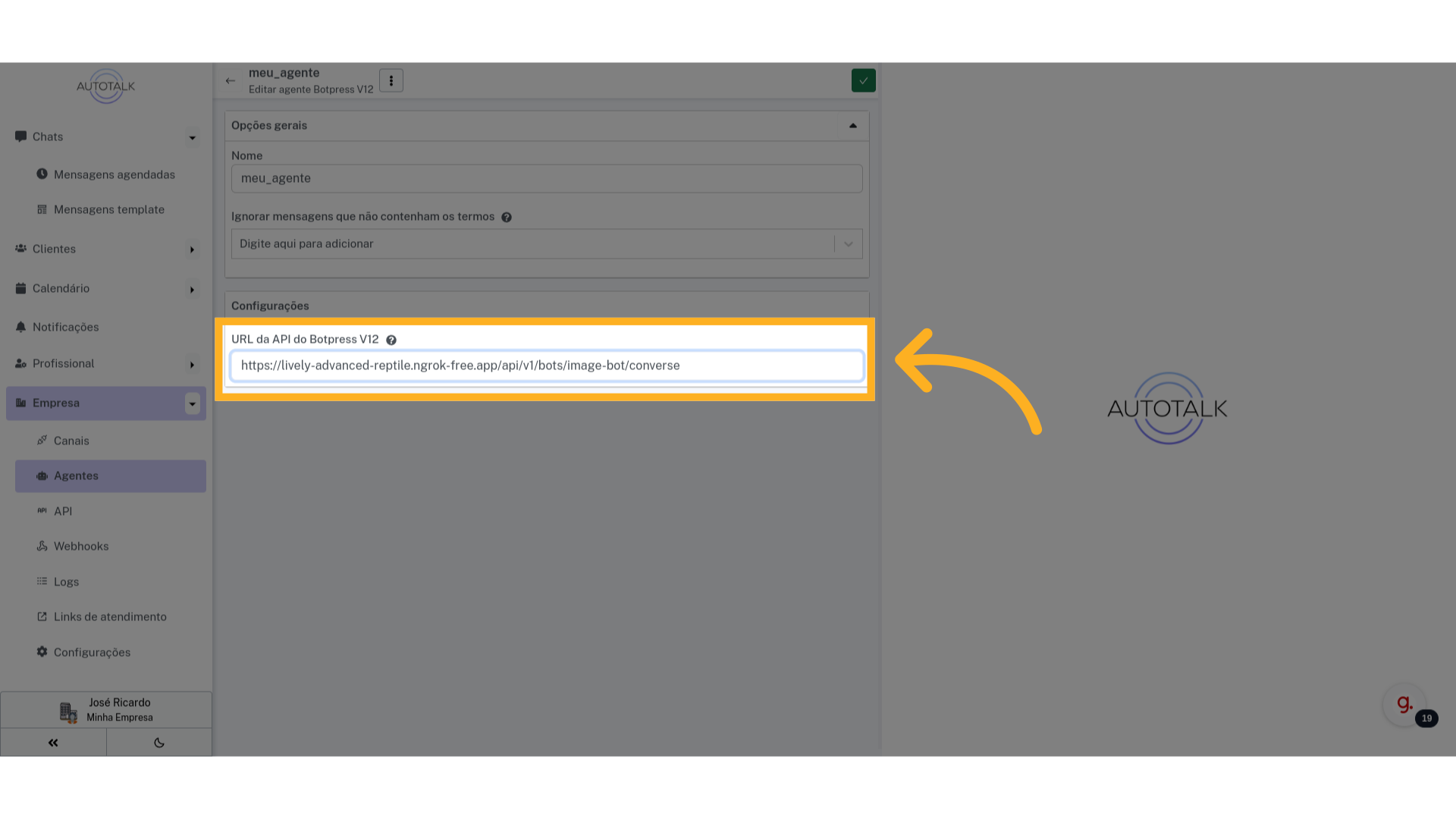The image size is (1456, 819).
Task: Open Logs under Empresa
Action: coord(66,582)
